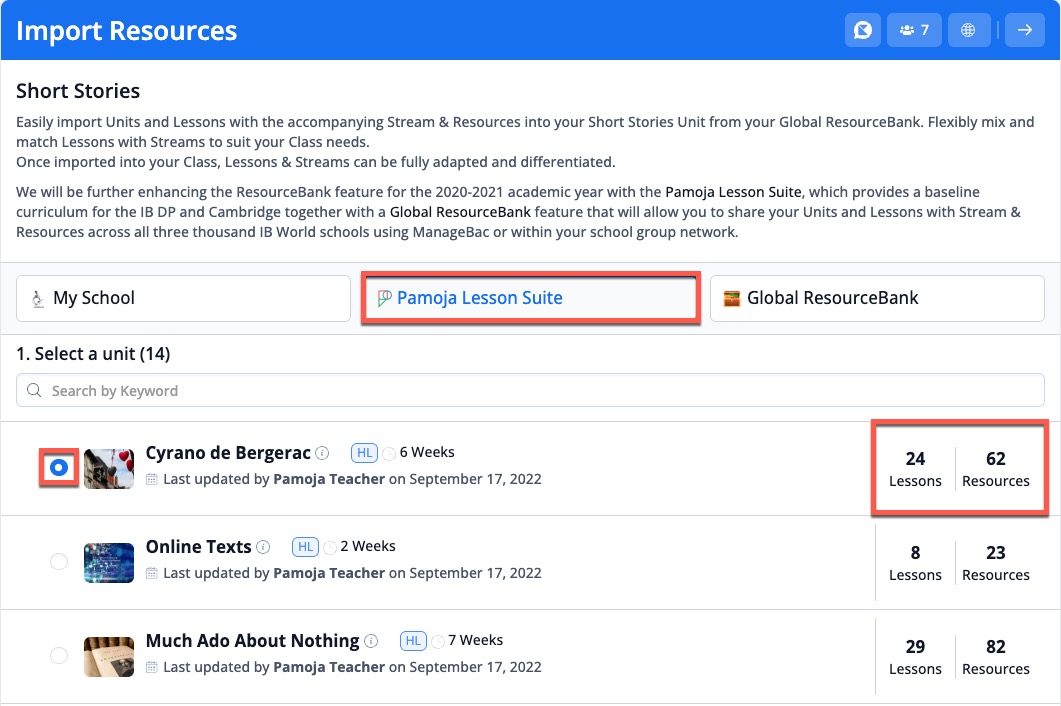Open the members button showing 7
Screen dimensions: 1061x706
coord(914,30)
